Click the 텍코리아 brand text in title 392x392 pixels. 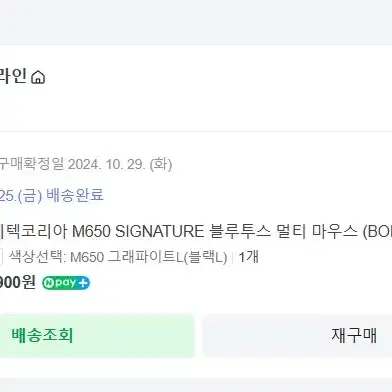tap(36, 231)
